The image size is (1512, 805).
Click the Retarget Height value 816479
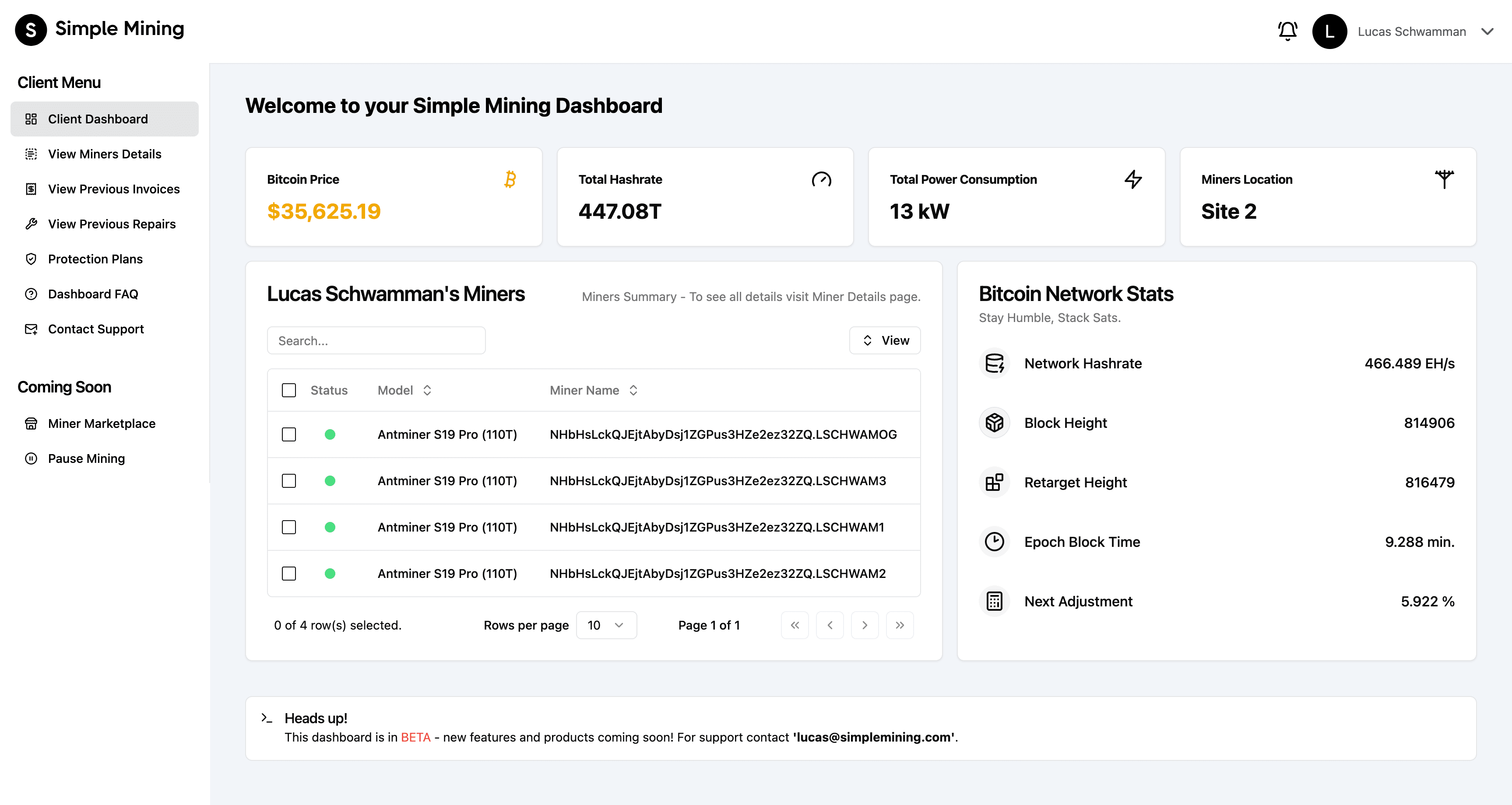point(1430,482)
